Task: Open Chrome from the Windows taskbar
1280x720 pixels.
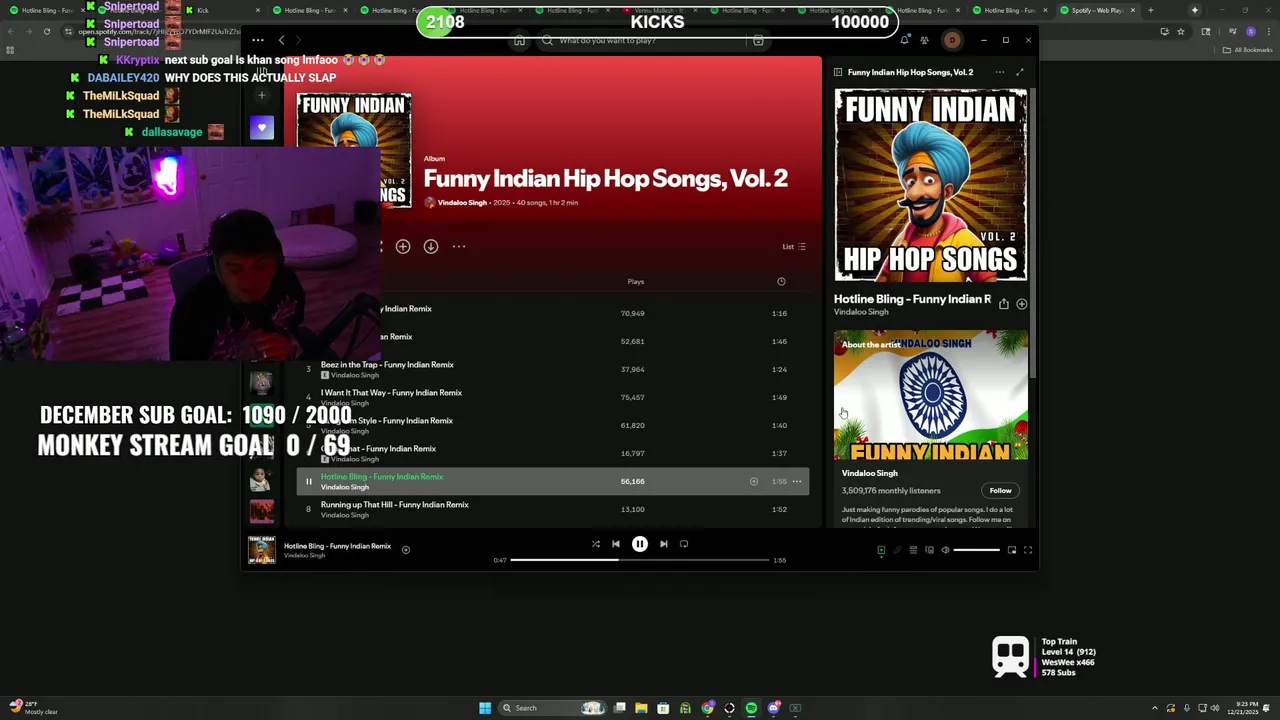Action: pyautogui.click(x=707, y=708)
